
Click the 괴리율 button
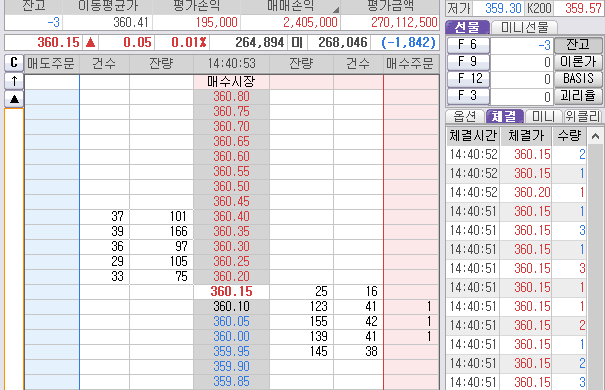click(x=578, y=96)
